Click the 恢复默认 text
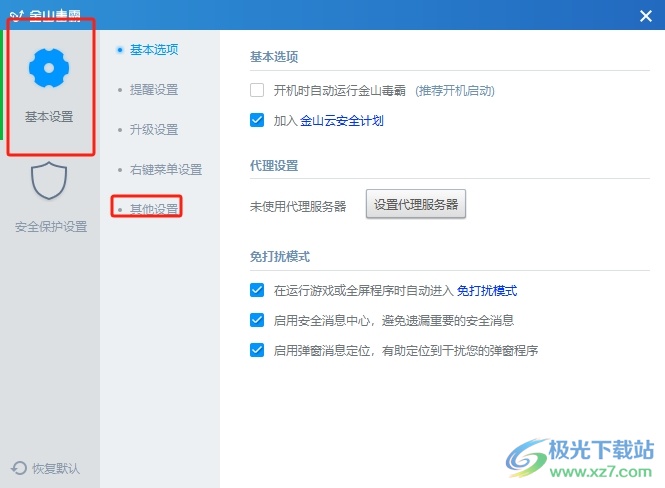 56,468
